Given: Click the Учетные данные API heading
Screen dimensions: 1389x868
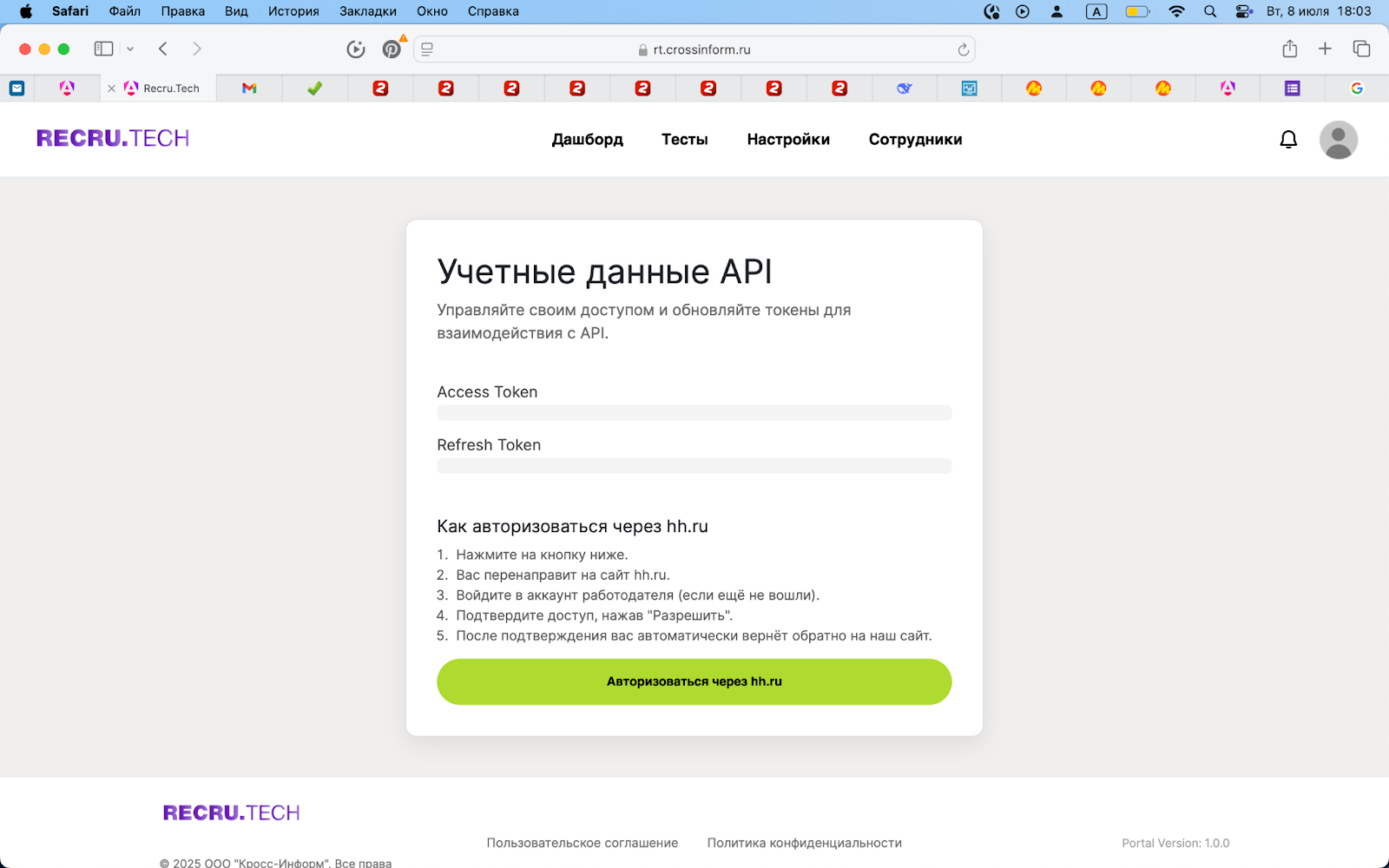Looking at the screenshot, I should coord(605,272).
